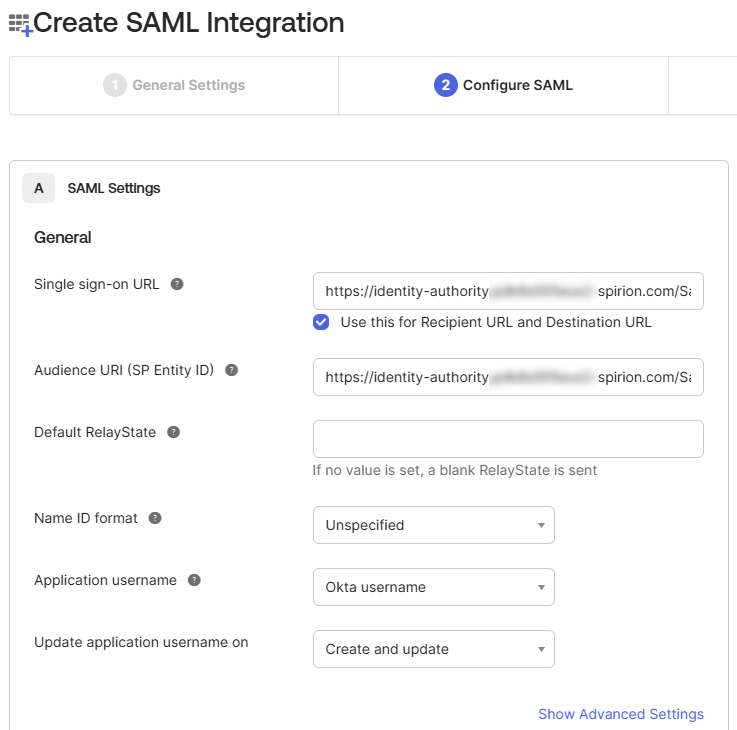Screen dimensions: 737x730
Task: Expand Update application username on dropdown
Action: 433,649
